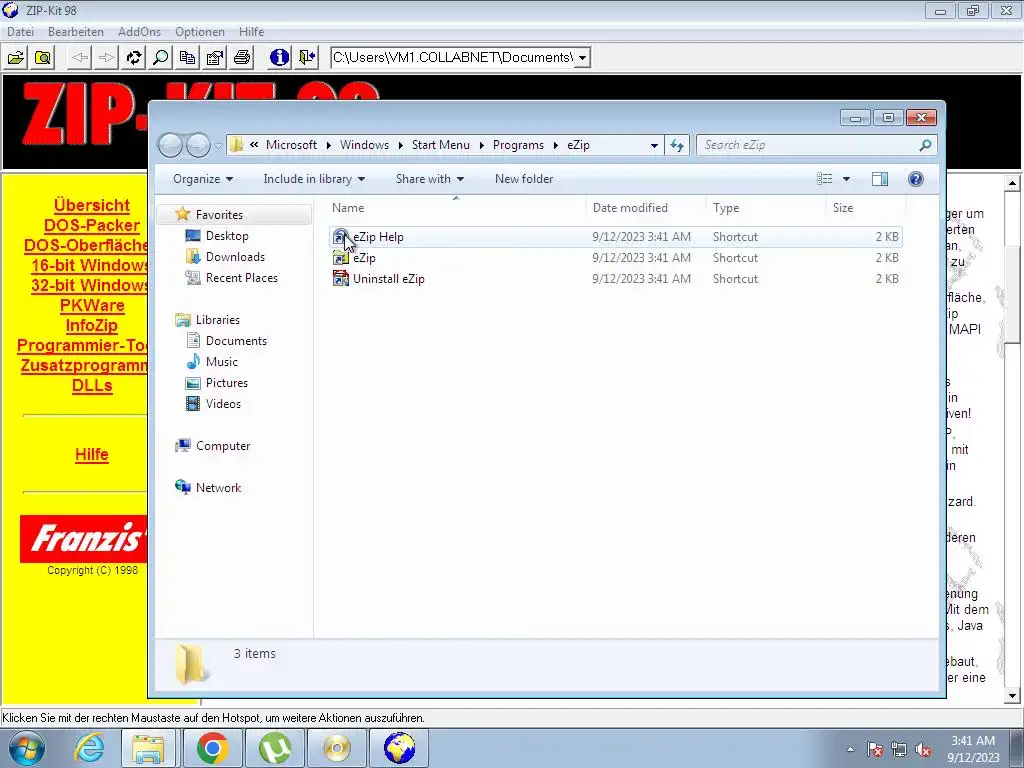Open the Share with dropdown
The image size is (1024, 768).
430,179
